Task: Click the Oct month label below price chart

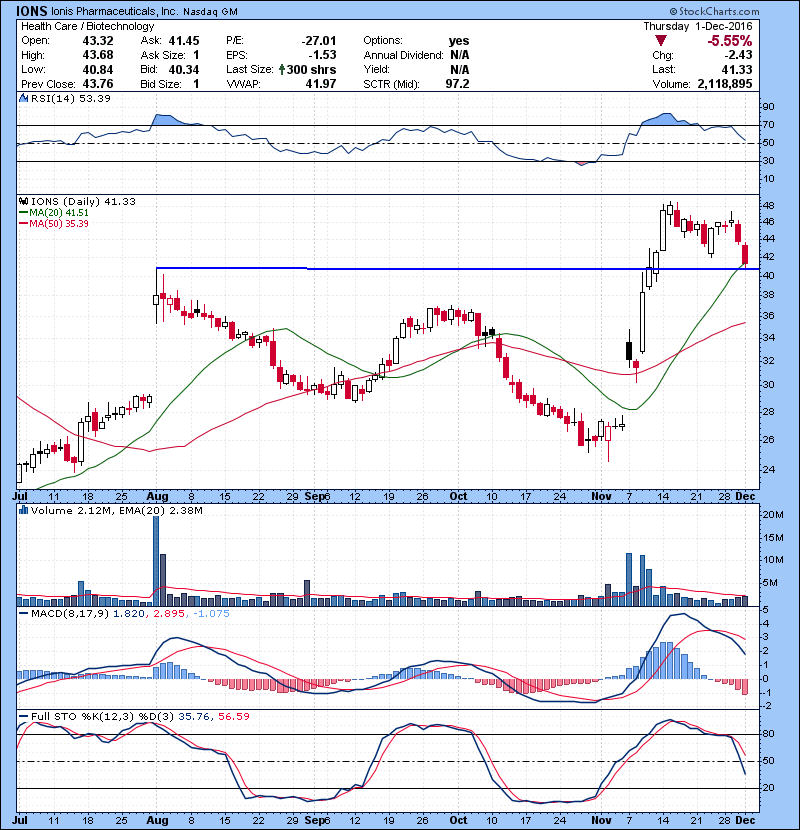Action: coord(458,497)
